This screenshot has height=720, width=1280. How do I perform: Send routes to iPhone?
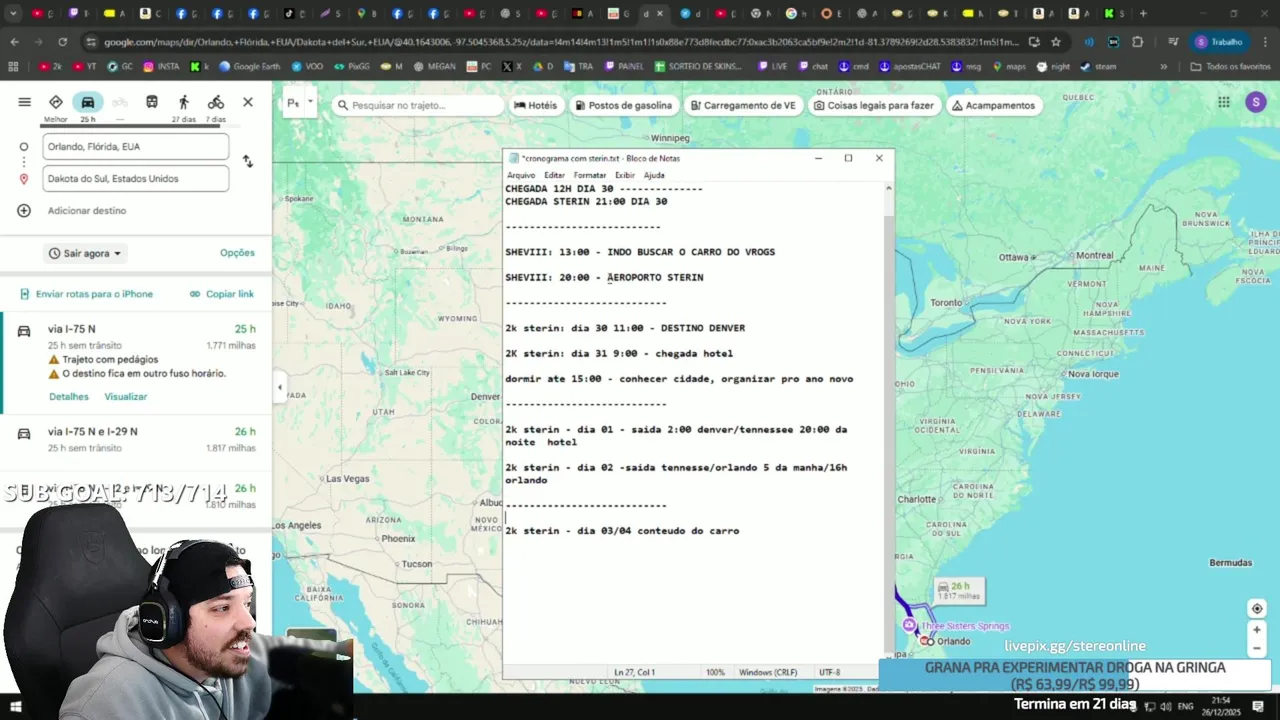tap(86, 294)
